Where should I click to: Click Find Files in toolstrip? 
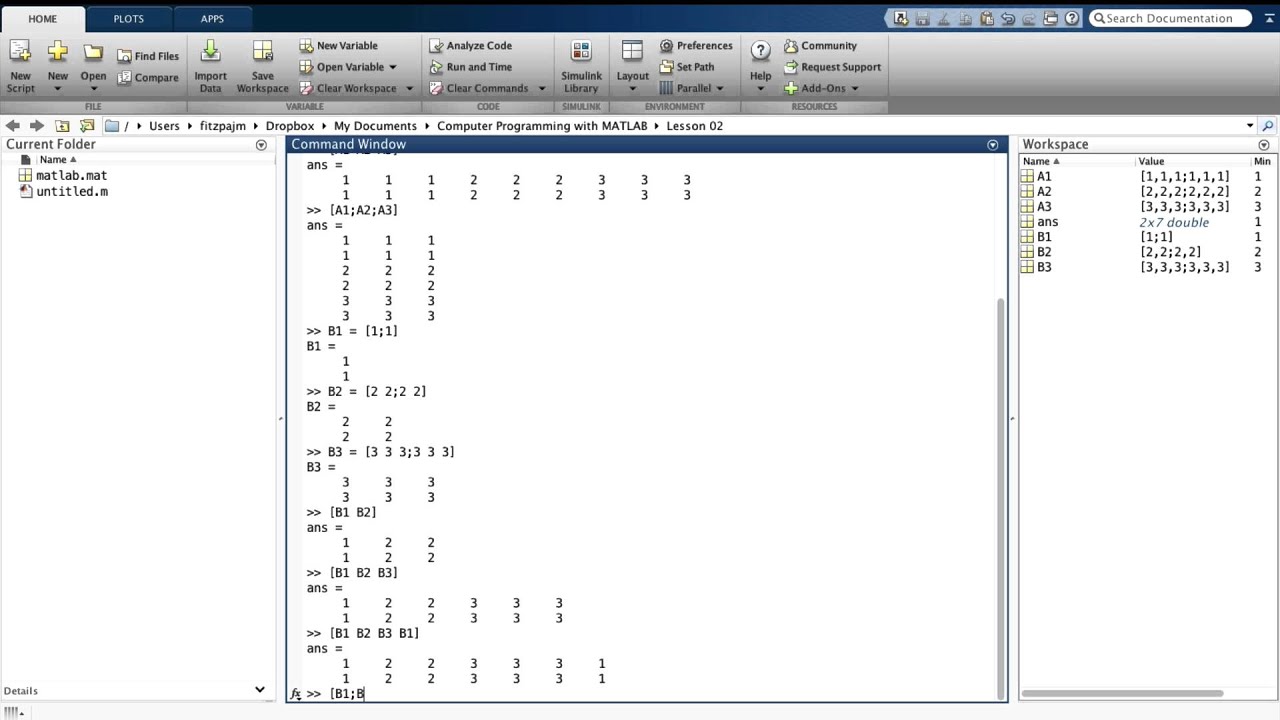click(x=148, y=56)
